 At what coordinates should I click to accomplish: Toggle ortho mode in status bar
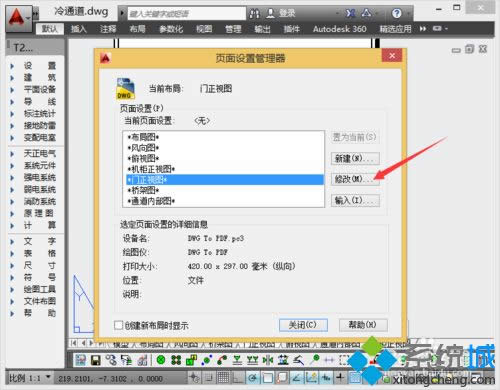(238, 378)
